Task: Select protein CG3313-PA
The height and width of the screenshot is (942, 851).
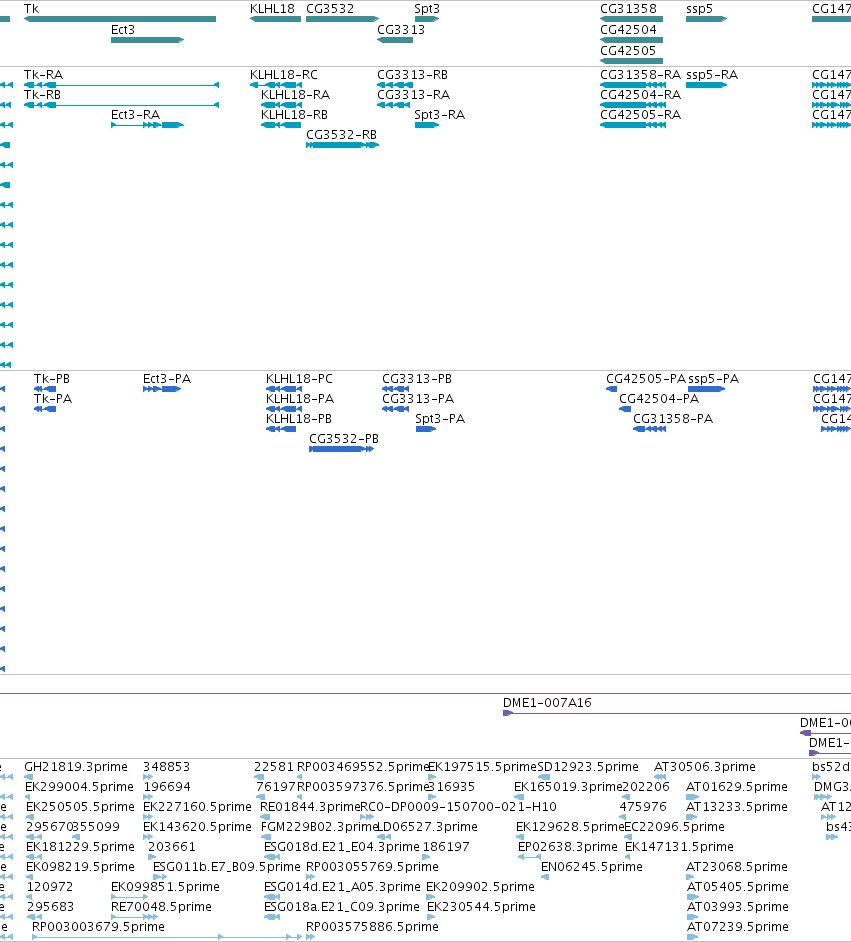Action: 395,409
